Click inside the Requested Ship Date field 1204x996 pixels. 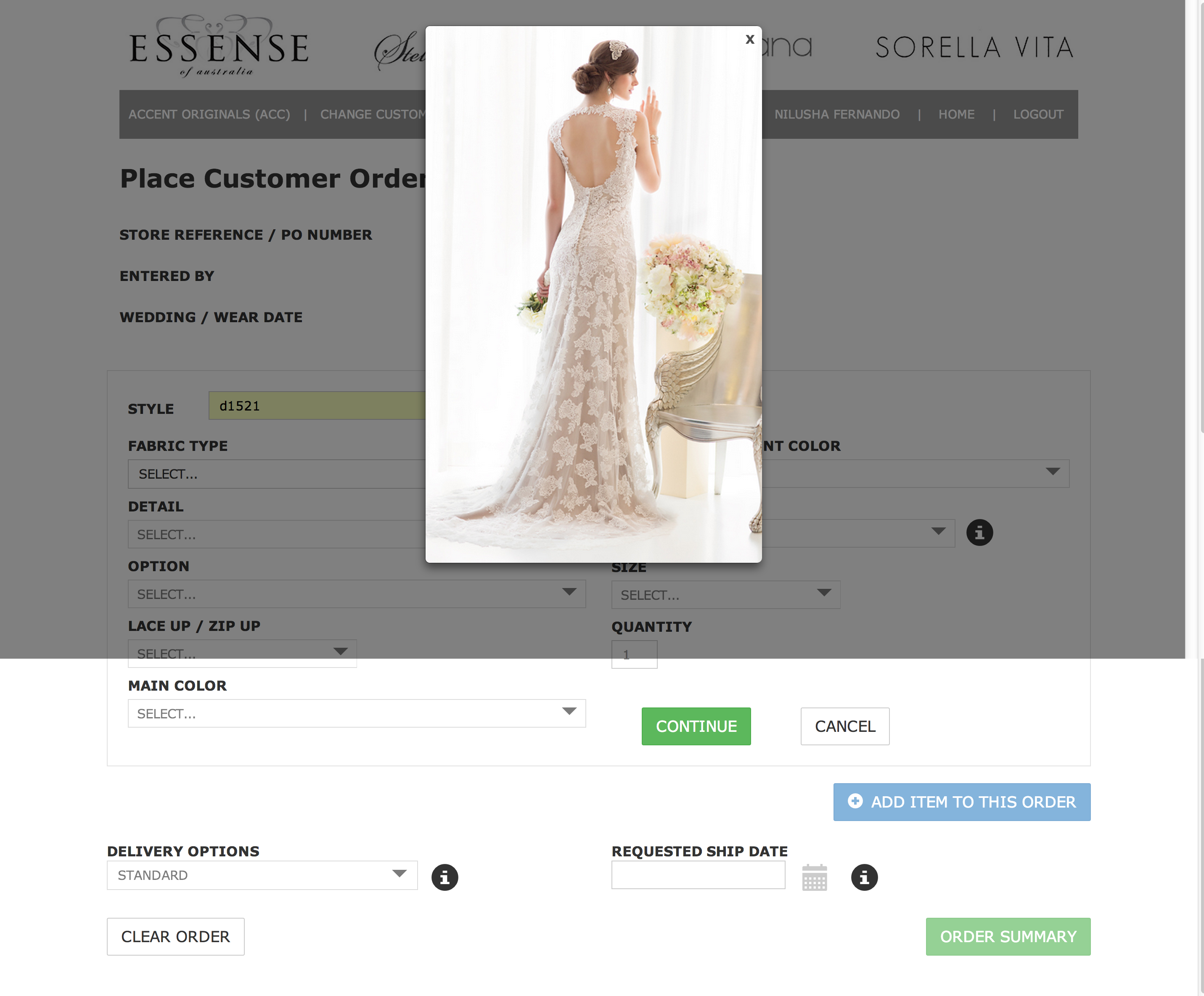tap(699, 875)
